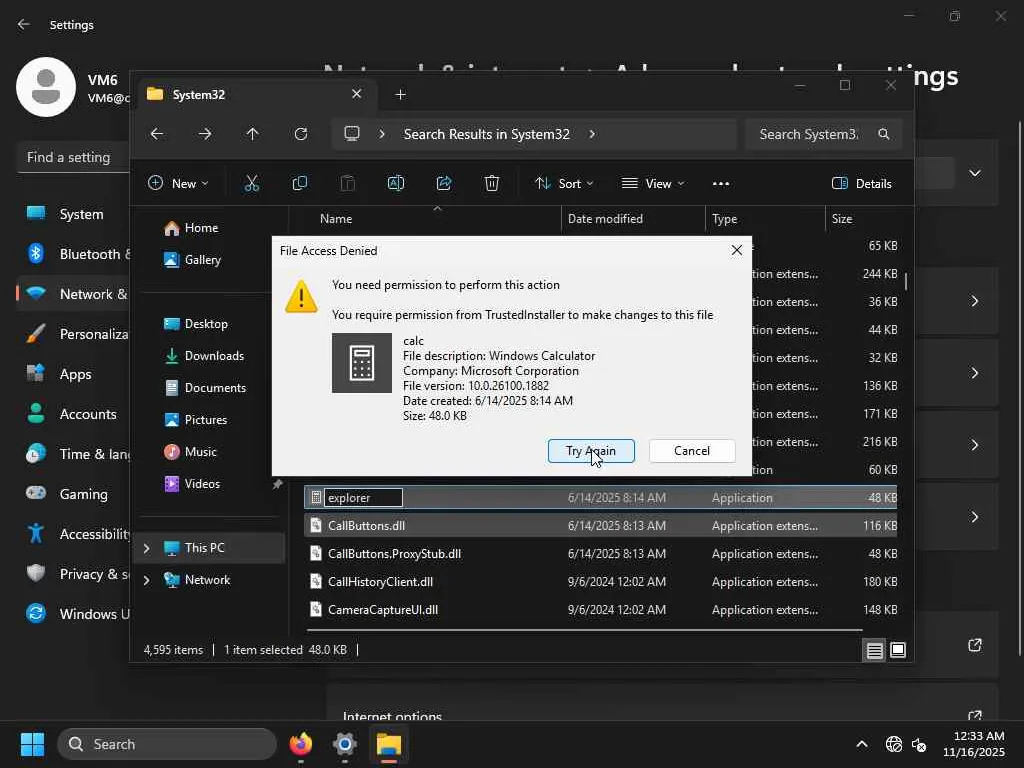1024x768 pixels.
Task: Click Explorer horizontal scrollbar
Action: [x=584, y=630]
